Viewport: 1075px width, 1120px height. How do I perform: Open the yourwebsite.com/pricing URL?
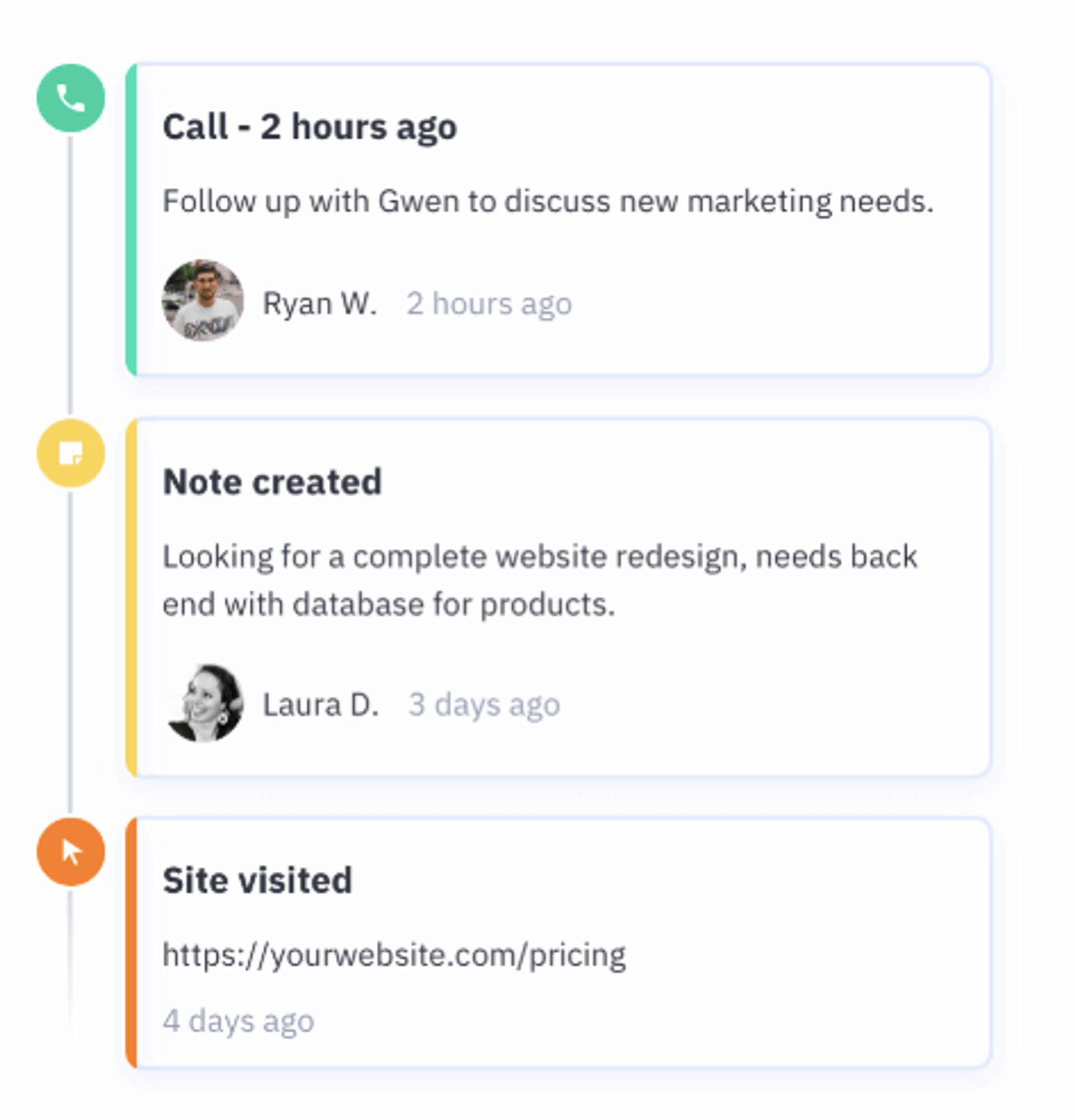(394, 955)
